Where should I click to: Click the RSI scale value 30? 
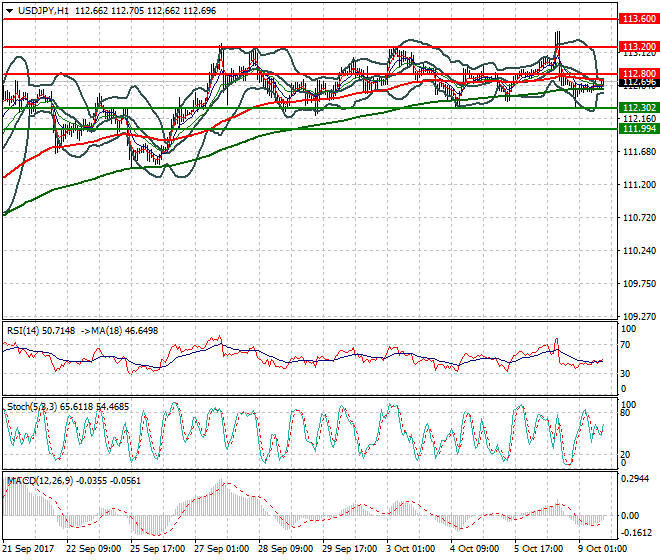pos(625,373)
